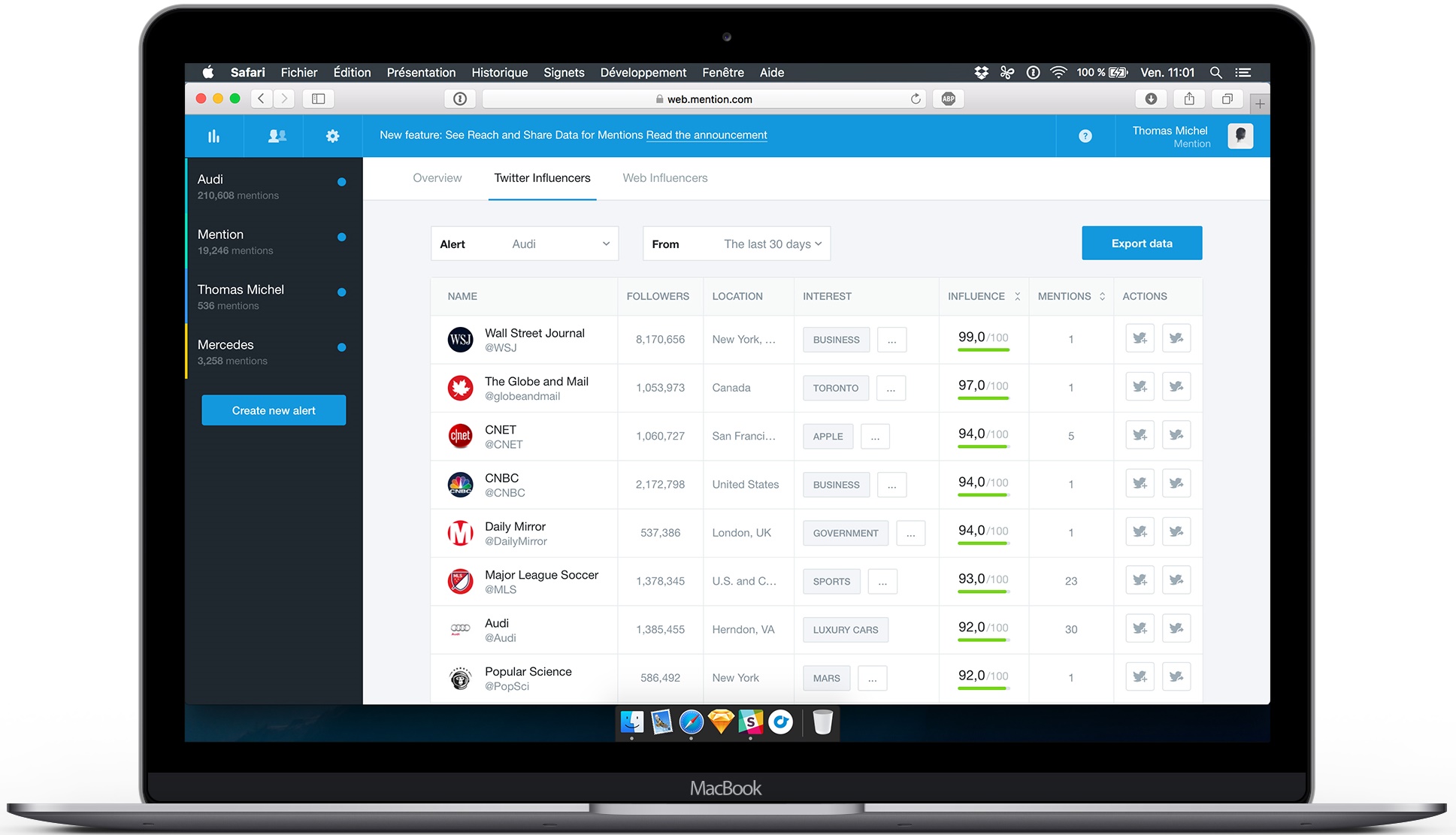The height and width of the screenshot is (835, 1456).
Task: Open Sketch from the Dock
Action: [721, 722]
